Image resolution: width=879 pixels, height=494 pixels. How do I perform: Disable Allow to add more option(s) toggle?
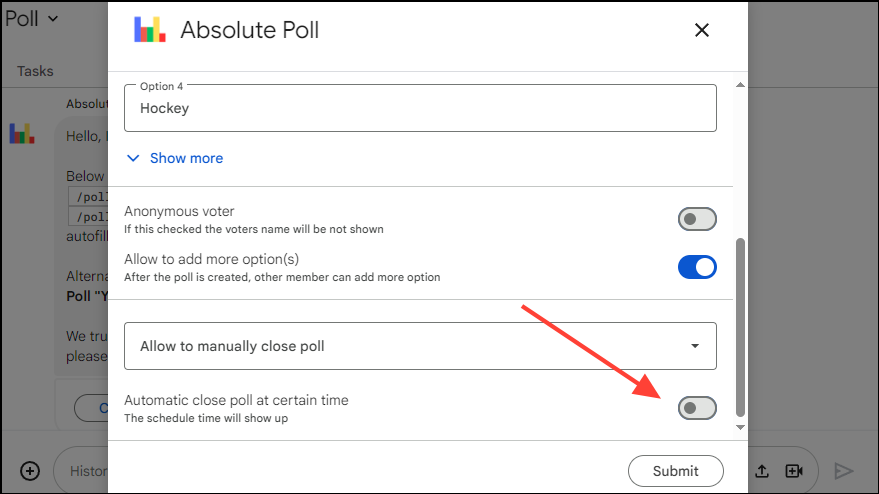click(x=697, y=267)
